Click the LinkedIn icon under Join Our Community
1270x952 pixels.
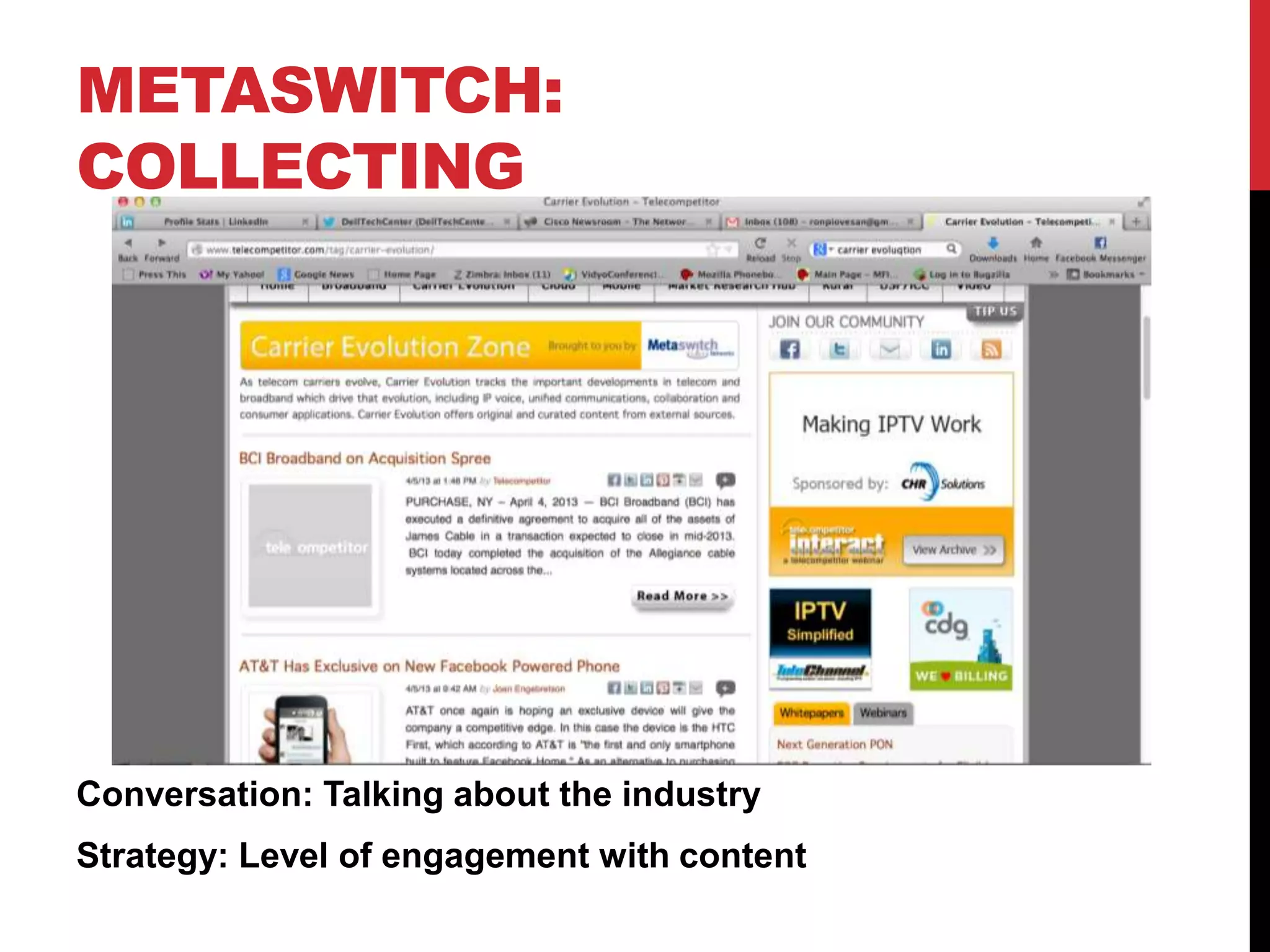941,350
